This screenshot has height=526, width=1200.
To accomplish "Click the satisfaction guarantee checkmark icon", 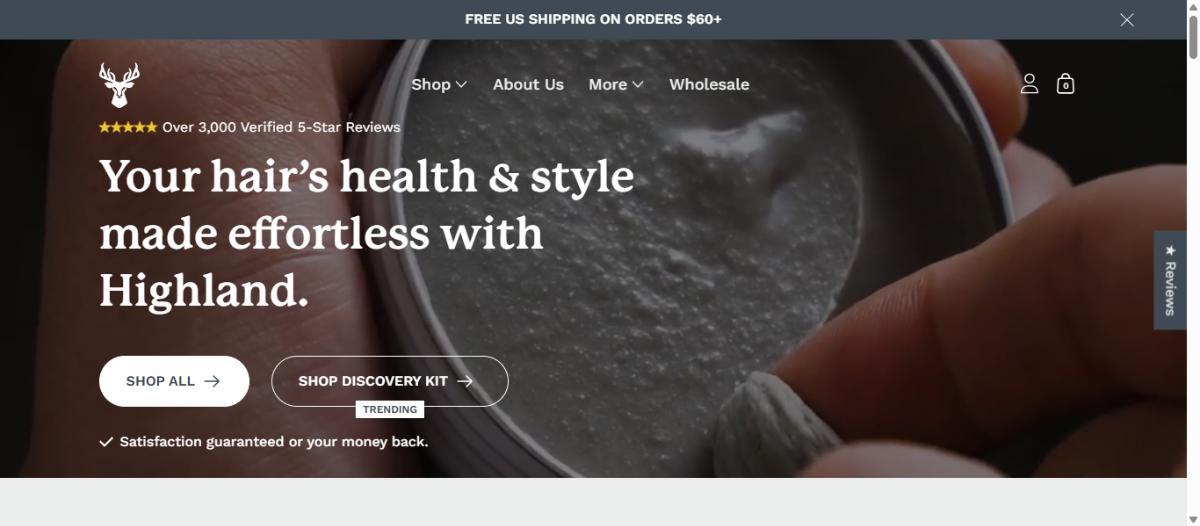I will coord(106,442).
